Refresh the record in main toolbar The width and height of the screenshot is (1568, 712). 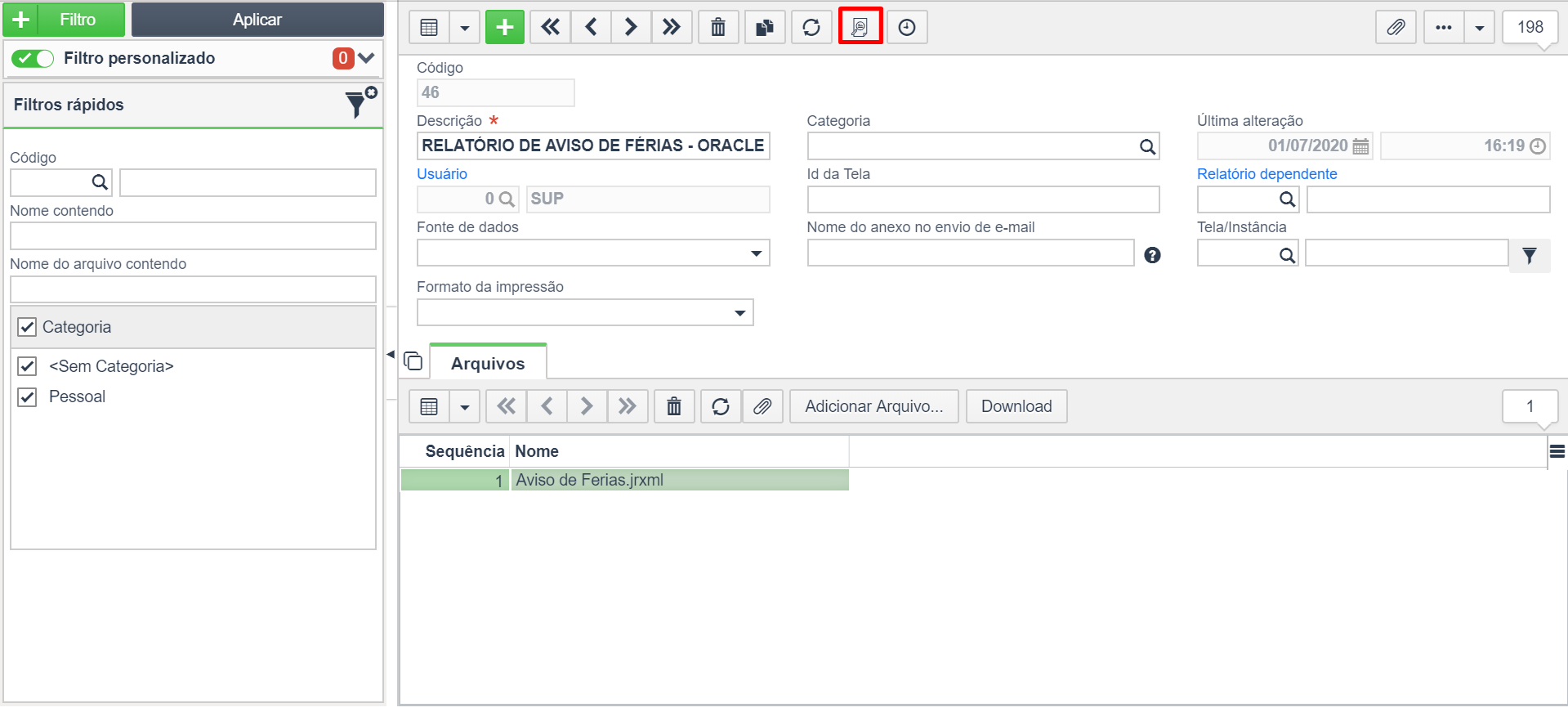point(811,27)
